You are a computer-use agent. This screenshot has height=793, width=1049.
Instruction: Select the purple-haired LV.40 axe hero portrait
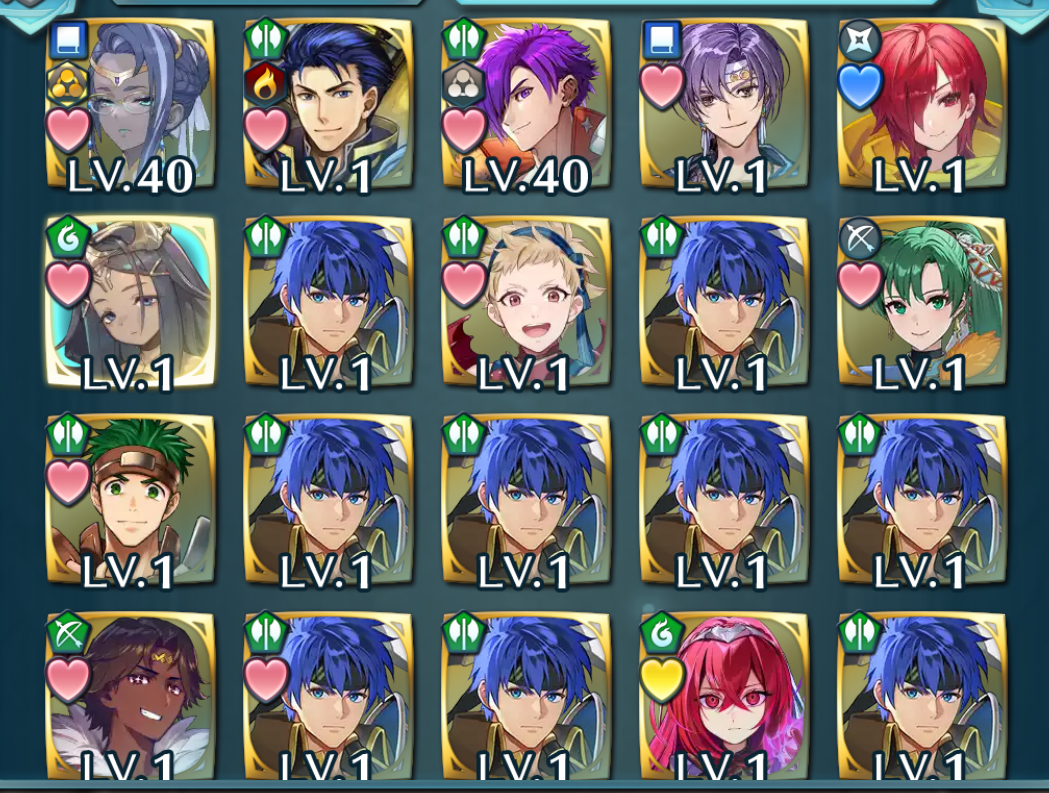point(527,104)
